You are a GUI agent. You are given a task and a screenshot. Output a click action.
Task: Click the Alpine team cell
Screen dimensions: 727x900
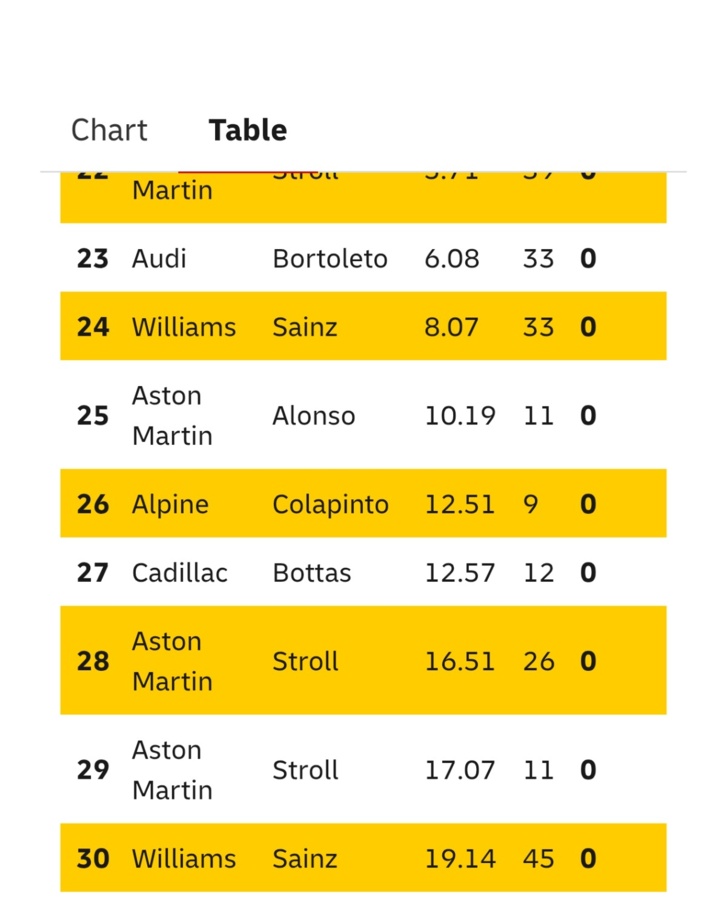point(170,504)
